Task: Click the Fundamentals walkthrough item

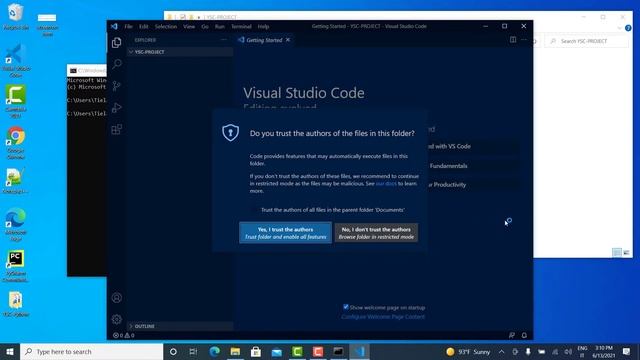Action: 473,166
